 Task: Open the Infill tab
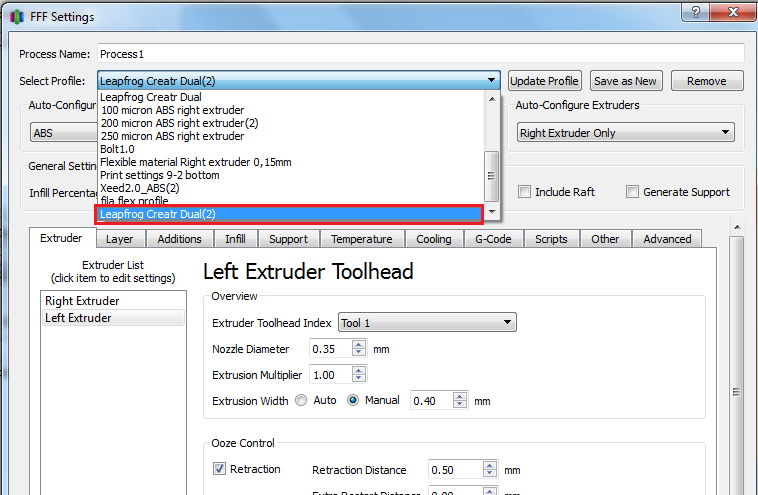coord(235,239)
